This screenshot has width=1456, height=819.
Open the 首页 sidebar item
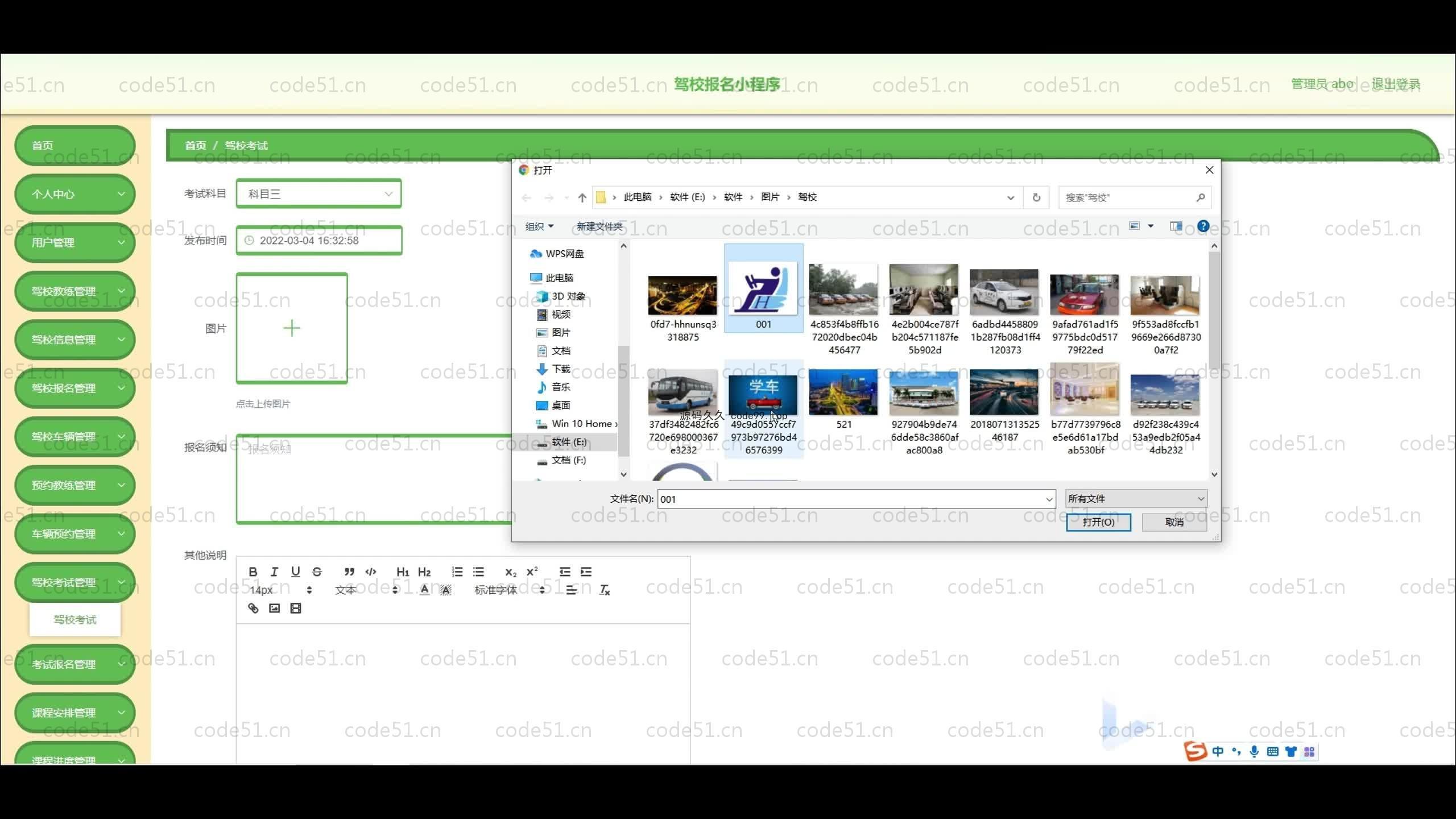coord(75,145)
